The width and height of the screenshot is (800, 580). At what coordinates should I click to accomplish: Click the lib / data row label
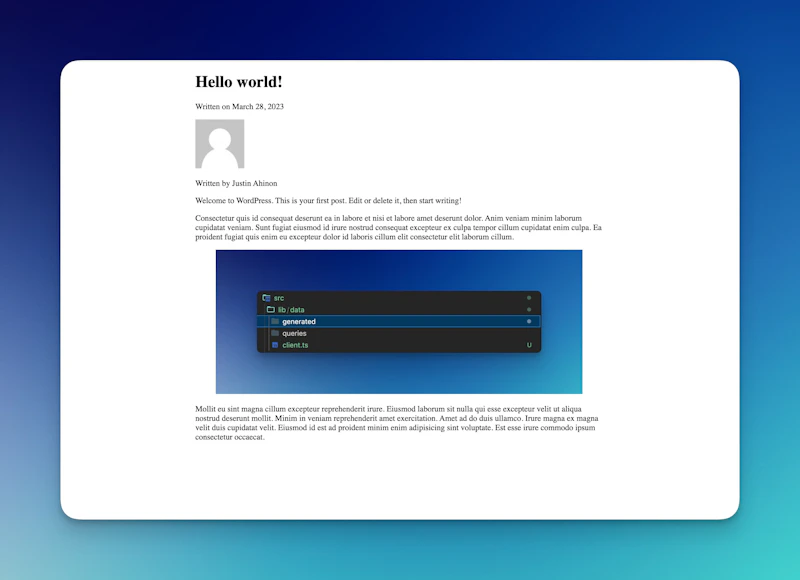[x=291, y=310]
